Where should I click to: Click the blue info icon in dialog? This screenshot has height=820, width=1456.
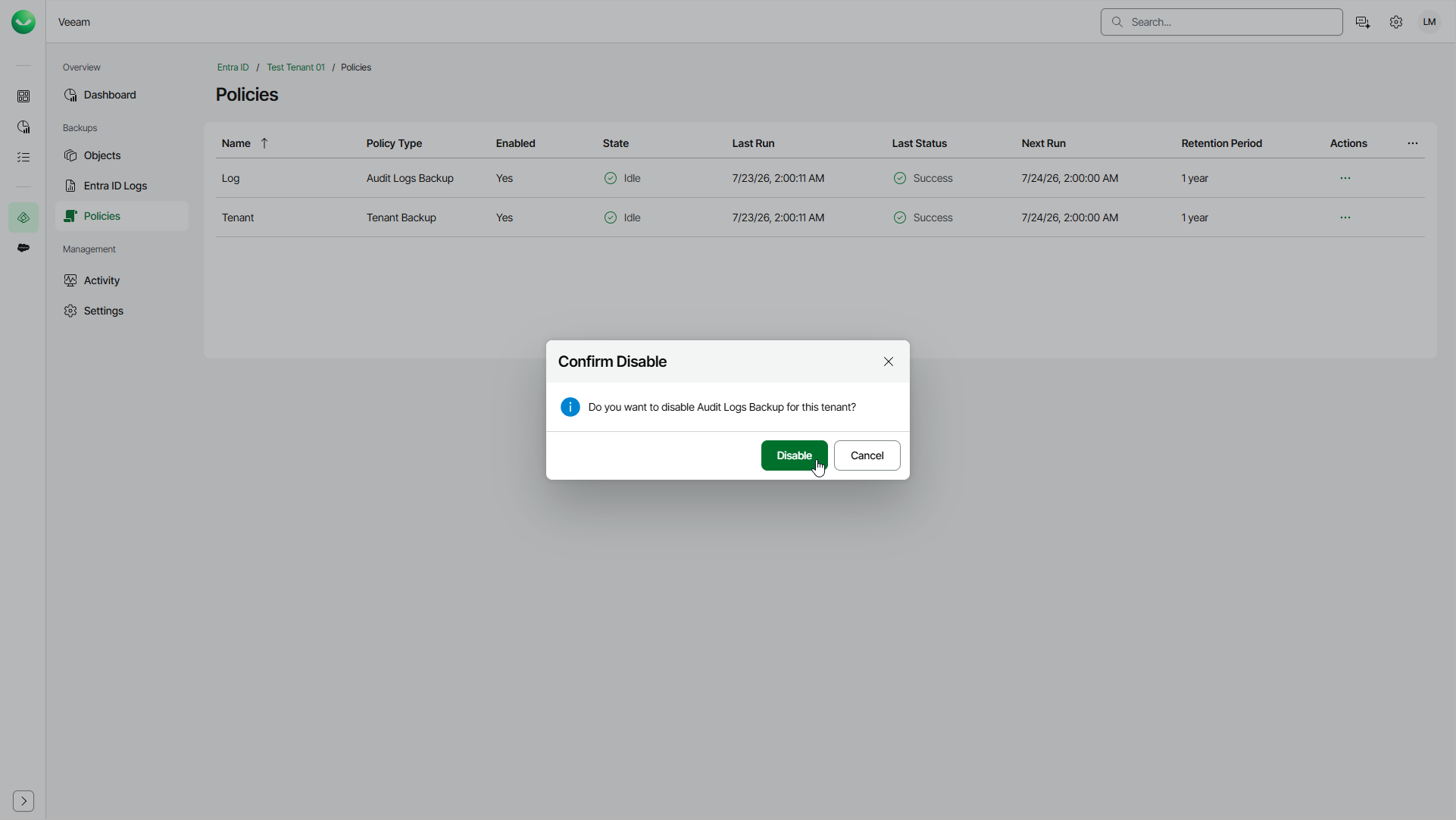[x=570, y=407]
